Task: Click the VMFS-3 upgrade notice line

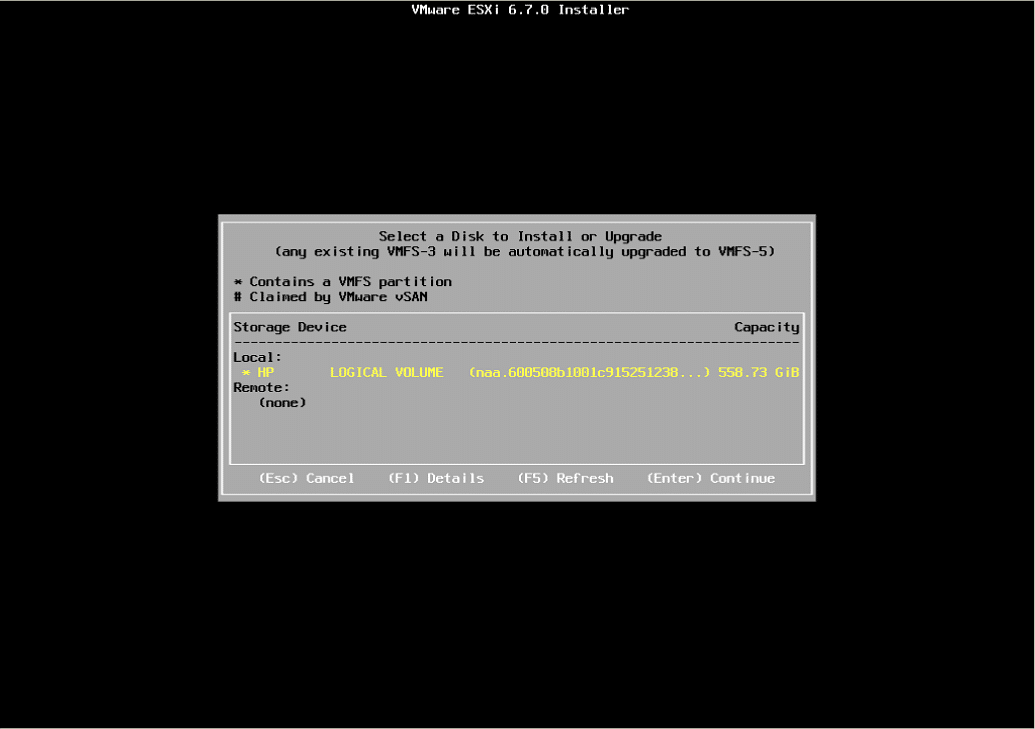Action: [x=525, y=252]
